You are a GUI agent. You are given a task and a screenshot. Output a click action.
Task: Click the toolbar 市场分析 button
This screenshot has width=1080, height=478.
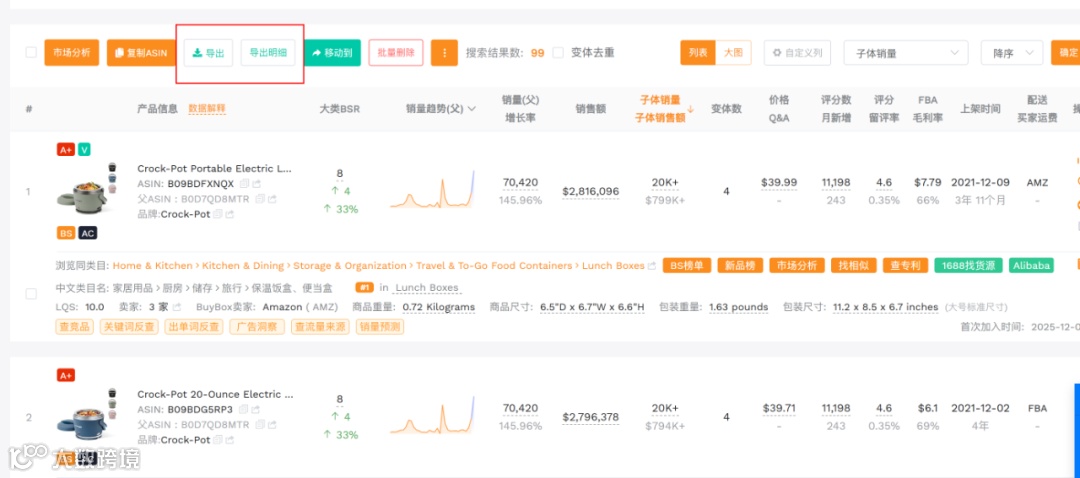(72, 52)
